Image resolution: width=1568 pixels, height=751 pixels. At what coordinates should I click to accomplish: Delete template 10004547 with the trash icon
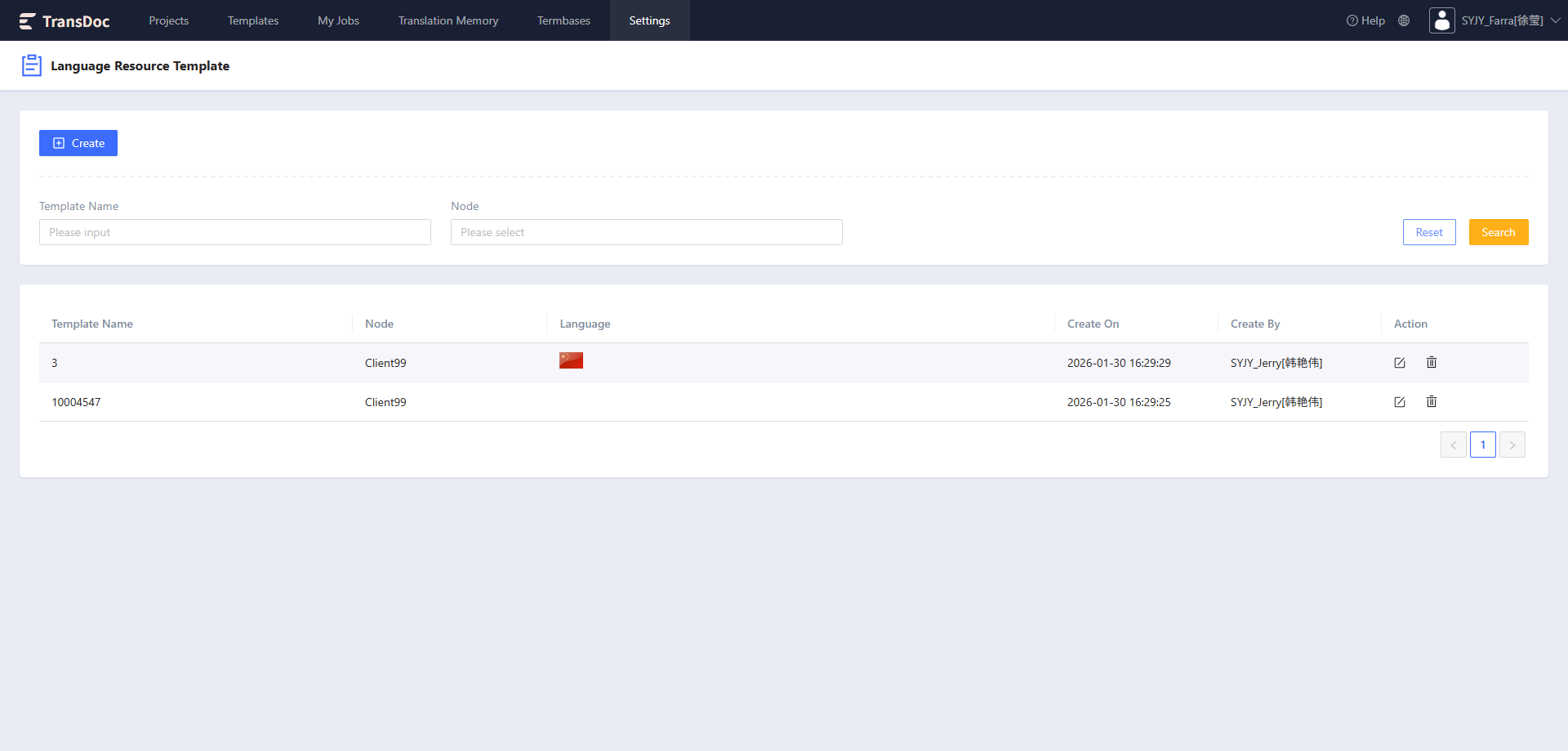pos(1432,401)
